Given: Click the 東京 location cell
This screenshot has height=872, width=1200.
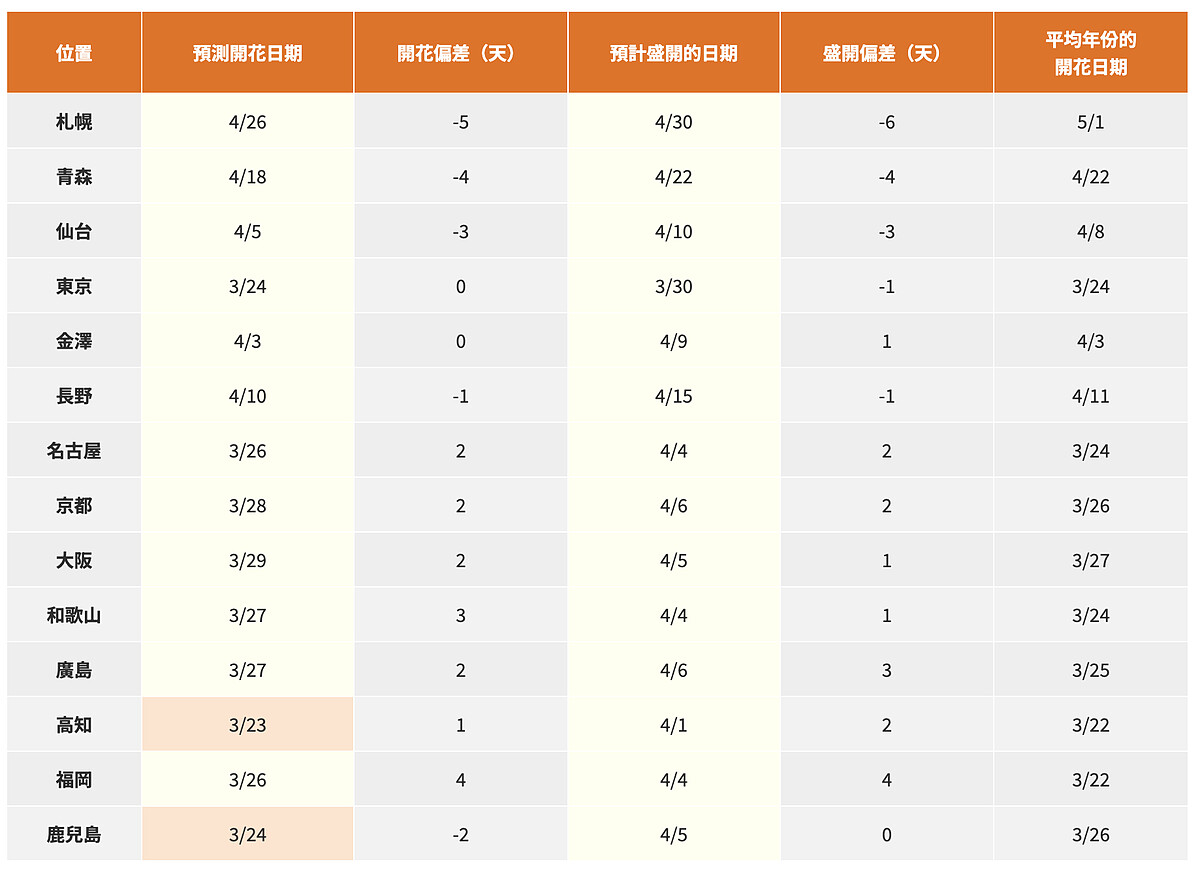Looking at the screenshot, I should tap(74, 287).
